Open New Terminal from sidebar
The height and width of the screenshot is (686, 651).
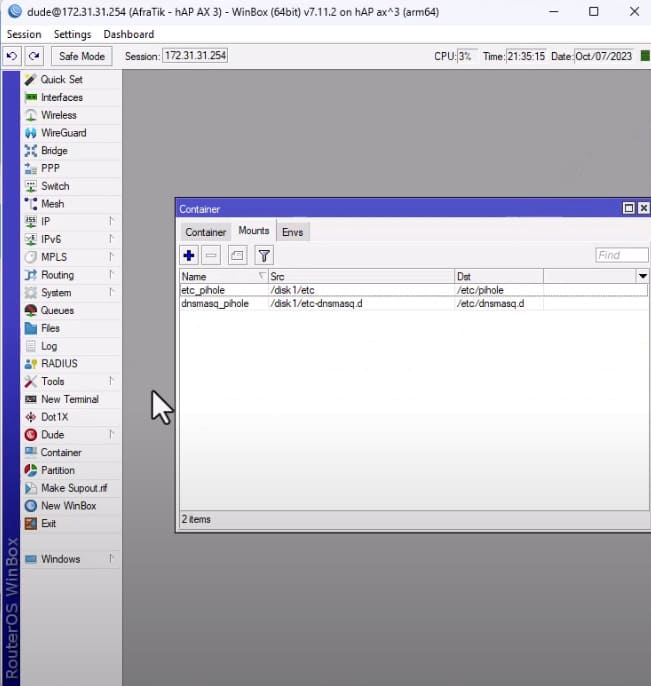71,399
